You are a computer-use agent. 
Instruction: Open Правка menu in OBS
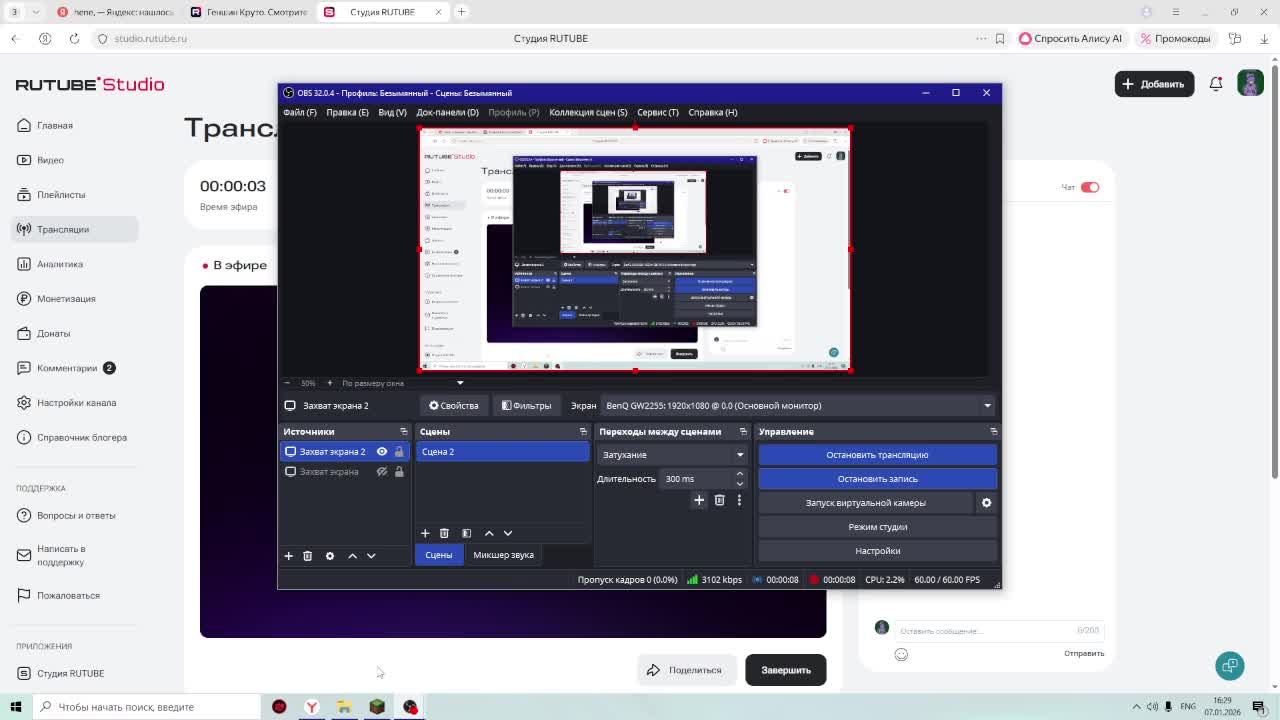(347, 112)
